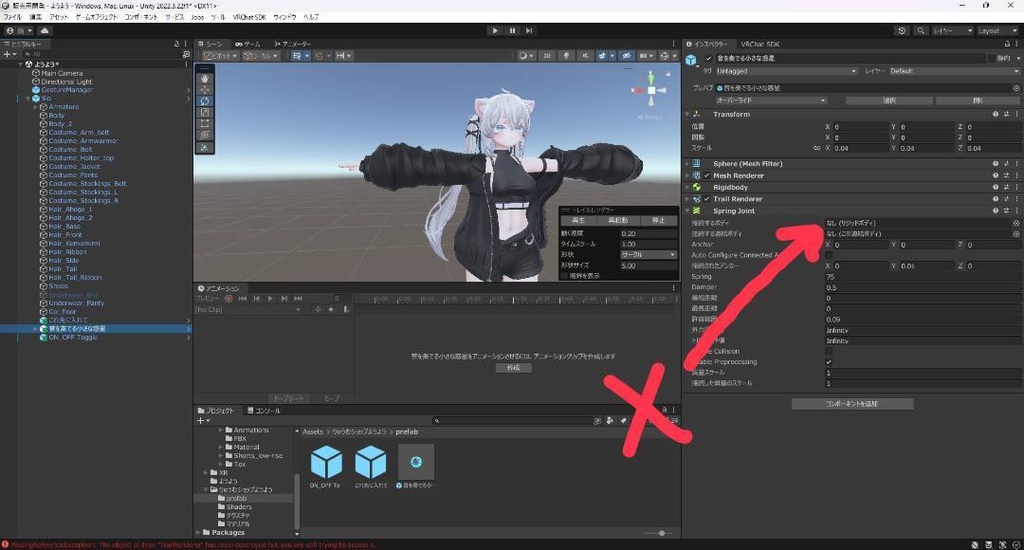Open Transform component help icon
Viewport: 1024px width, 550px height.
click(x=995, y=114)
